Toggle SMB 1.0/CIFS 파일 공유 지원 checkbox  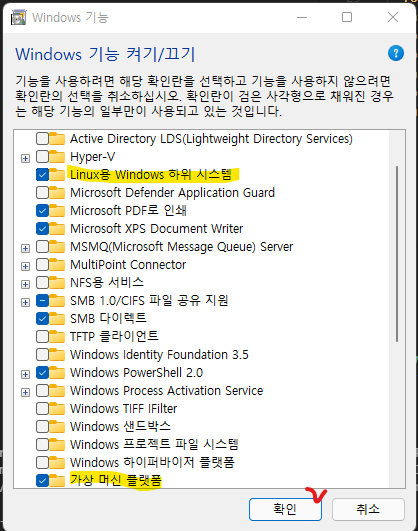coord(42,301)
